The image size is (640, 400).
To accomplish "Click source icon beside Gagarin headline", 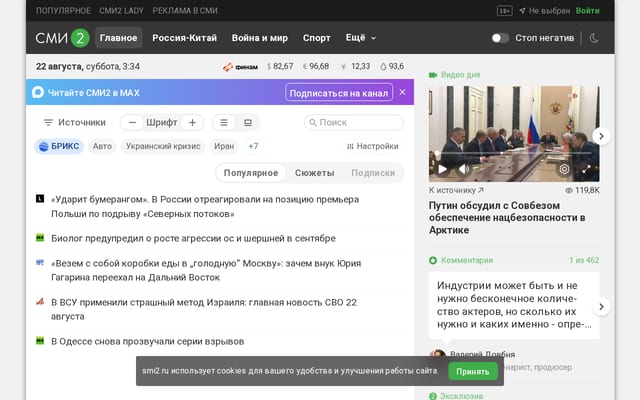I will tap(40, 262).
